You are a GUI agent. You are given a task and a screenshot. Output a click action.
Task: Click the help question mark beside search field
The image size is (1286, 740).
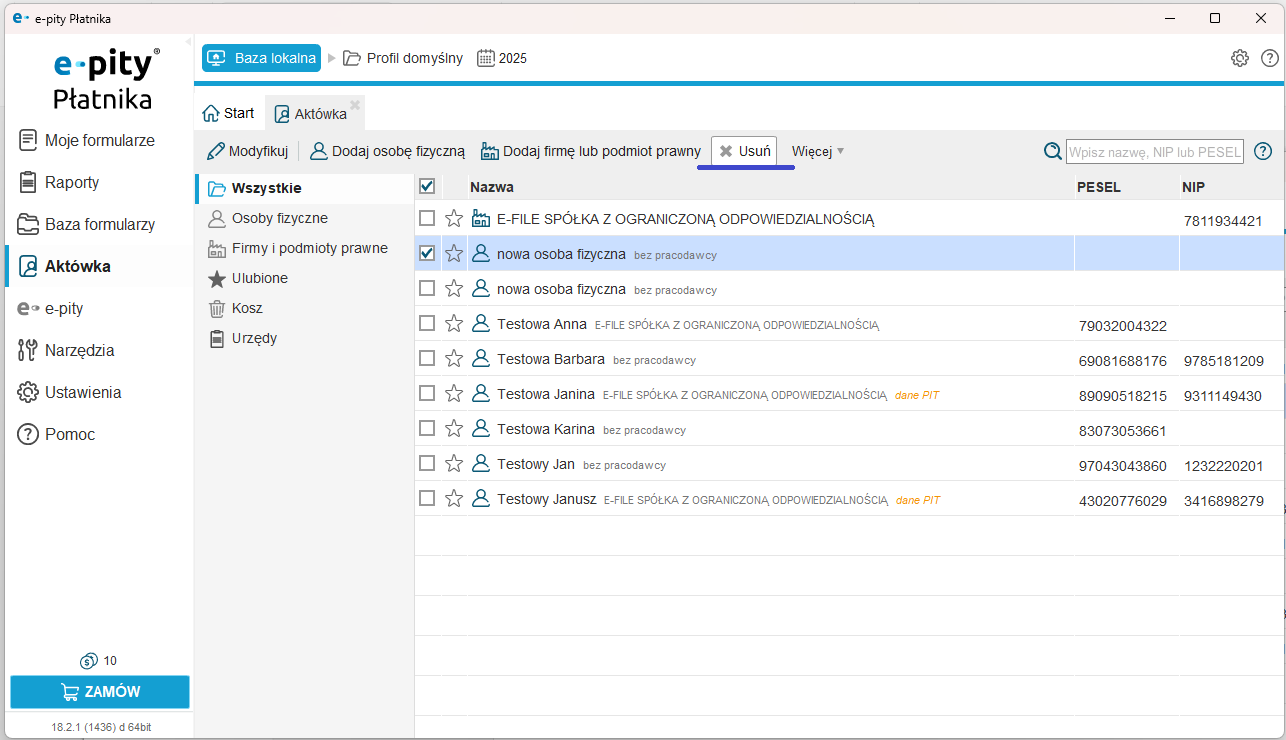[x=1263, y=151]
